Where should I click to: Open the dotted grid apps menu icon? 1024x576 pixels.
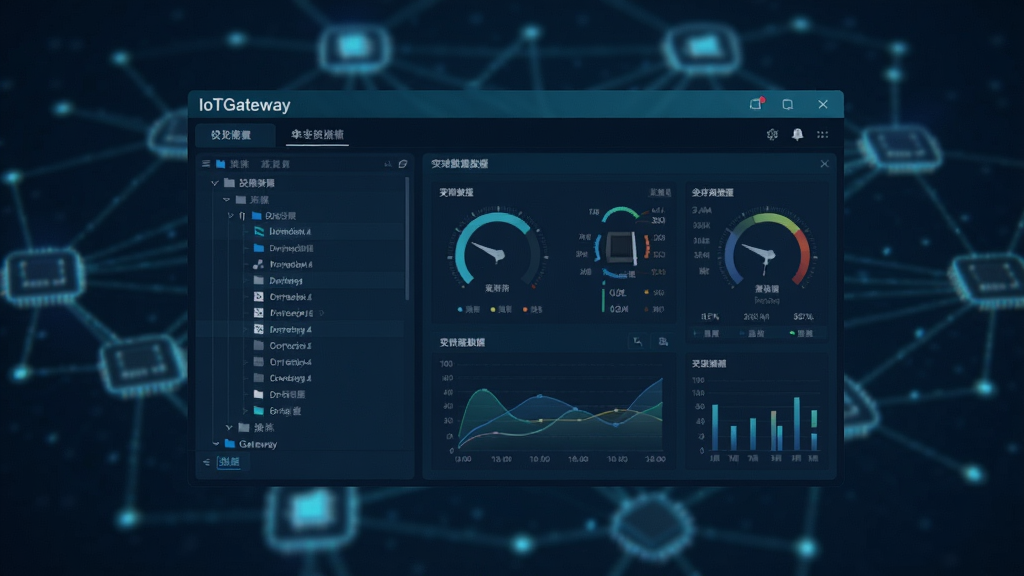pyautogui.click(x=823, y=135)
